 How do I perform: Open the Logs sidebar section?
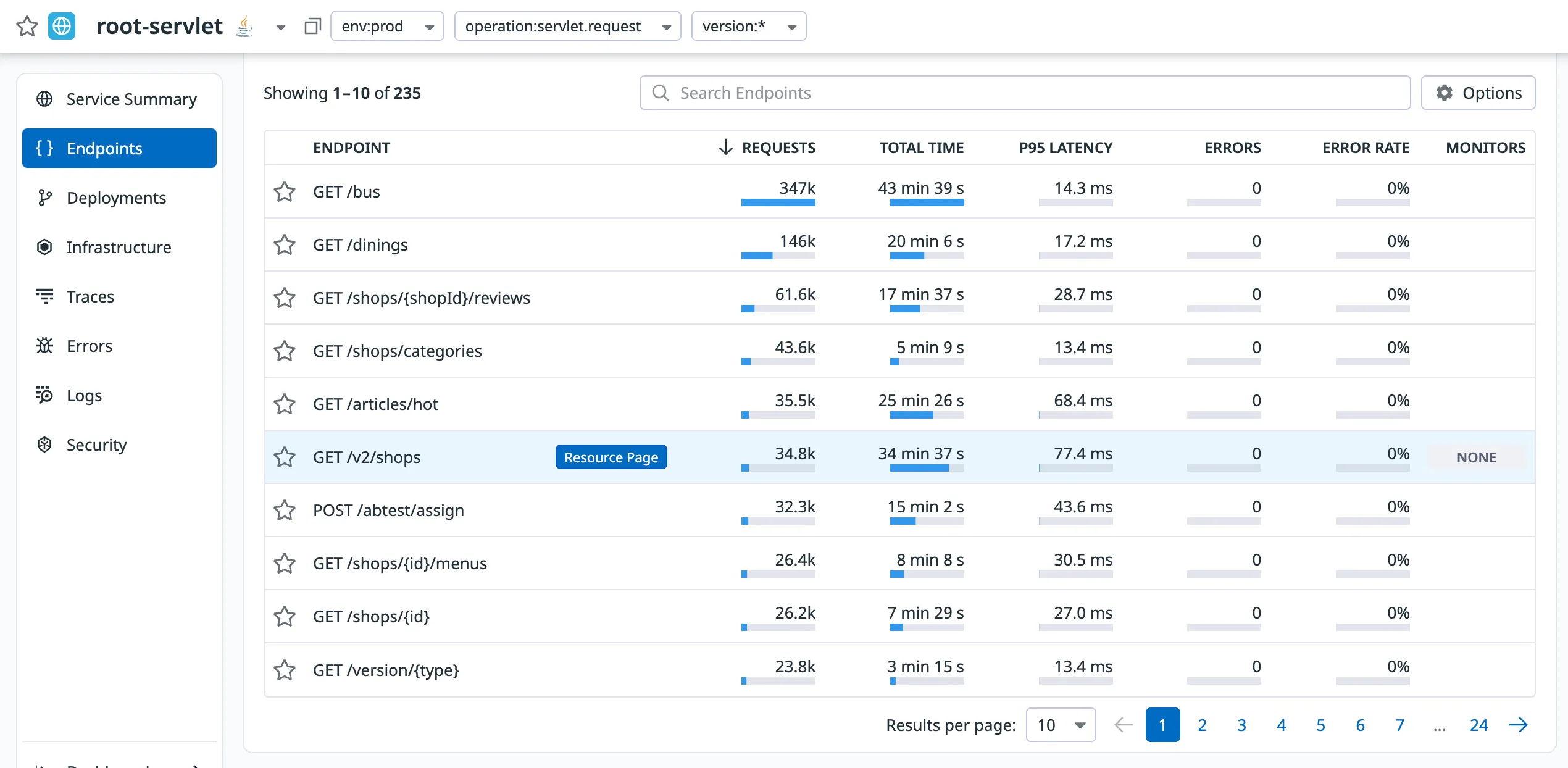(84, 396)
